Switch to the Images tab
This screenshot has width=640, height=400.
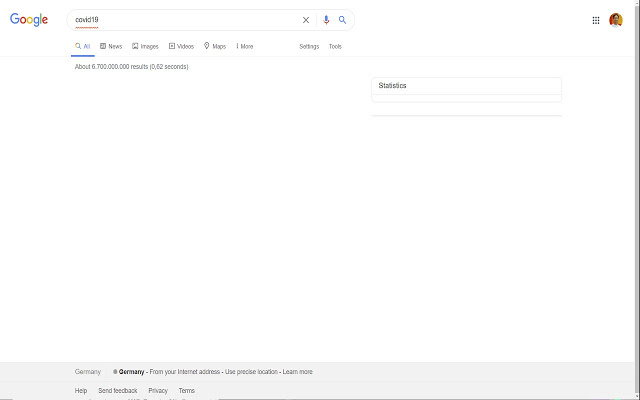[145, 47]
